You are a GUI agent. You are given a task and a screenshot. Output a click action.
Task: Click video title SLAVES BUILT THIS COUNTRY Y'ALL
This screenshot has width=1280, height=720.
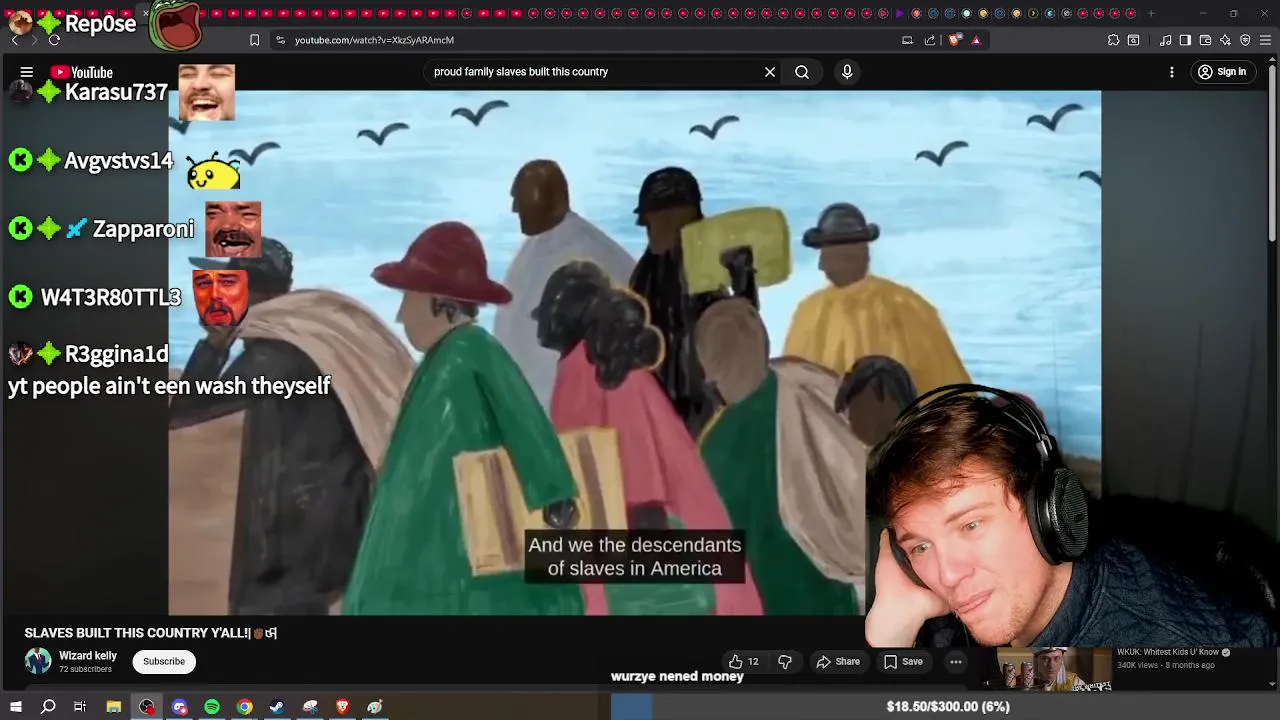pos(150,633)
